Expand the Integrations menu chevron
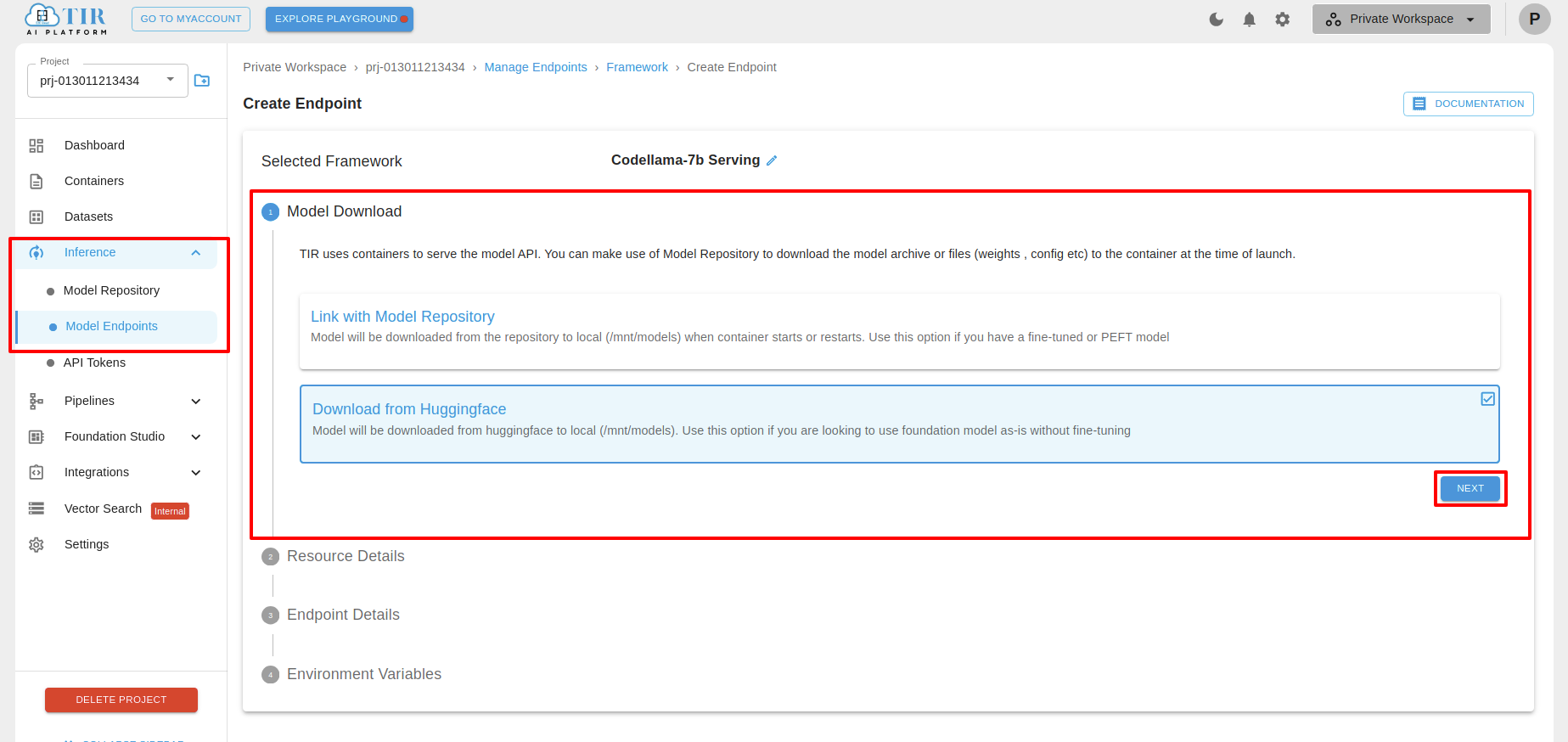The width and height of the screenshot is (1568, 742). [x=196, y=473]
